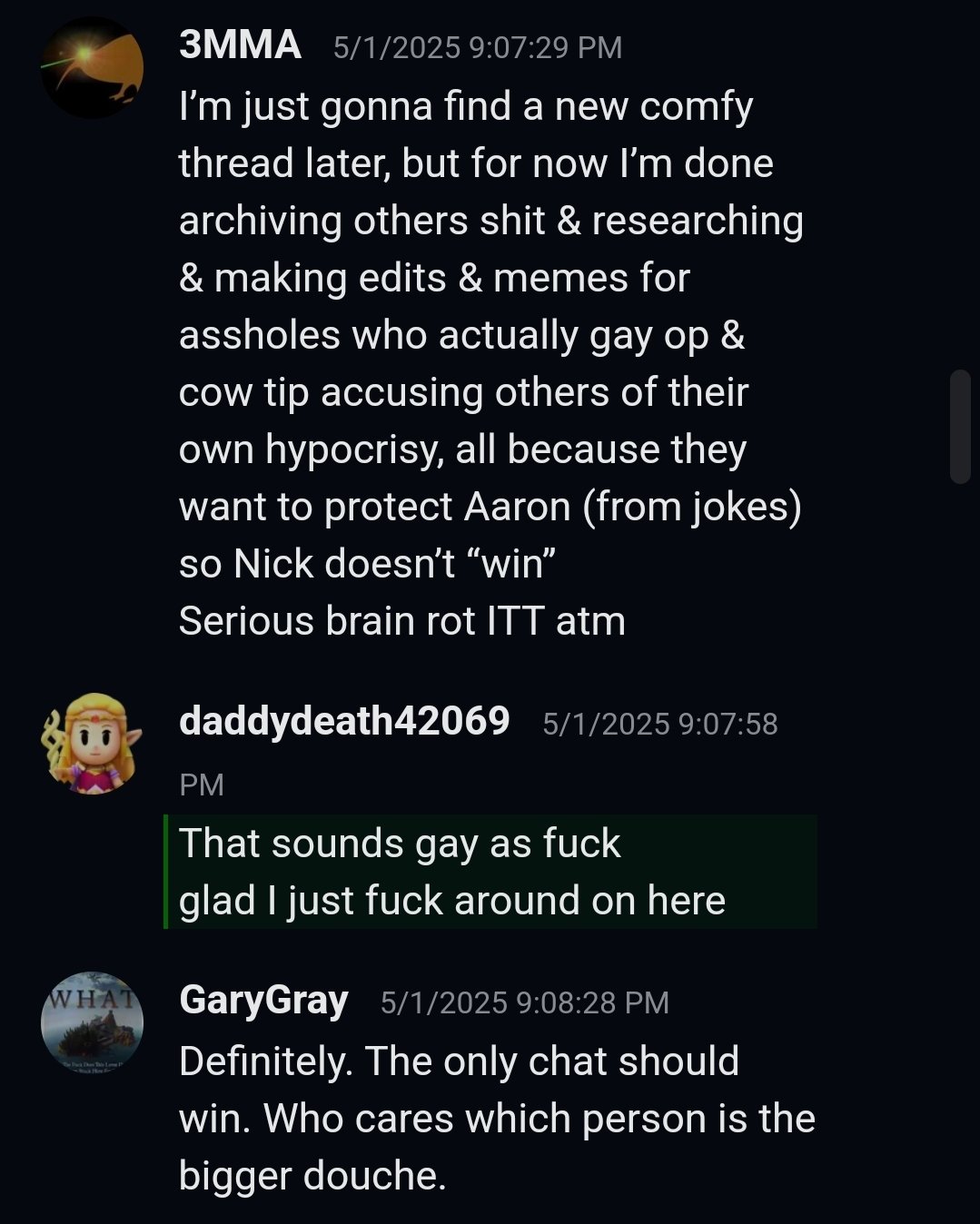Click the green quote bar beside highlighted message

(165, 872)
